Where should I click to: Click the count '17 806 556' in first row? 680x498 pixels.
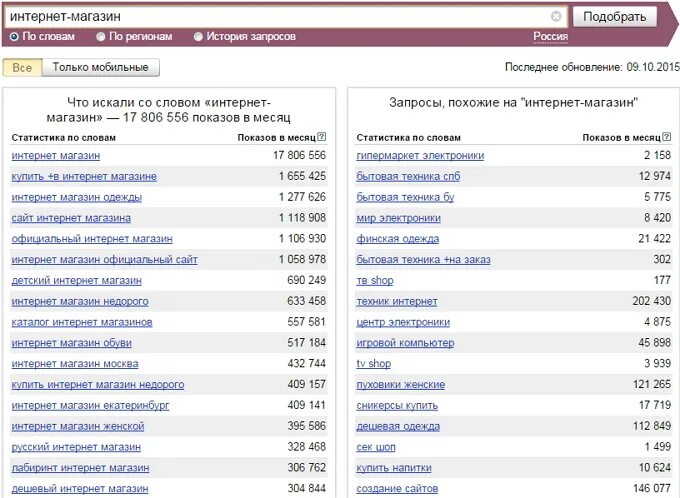click(299, 155)
